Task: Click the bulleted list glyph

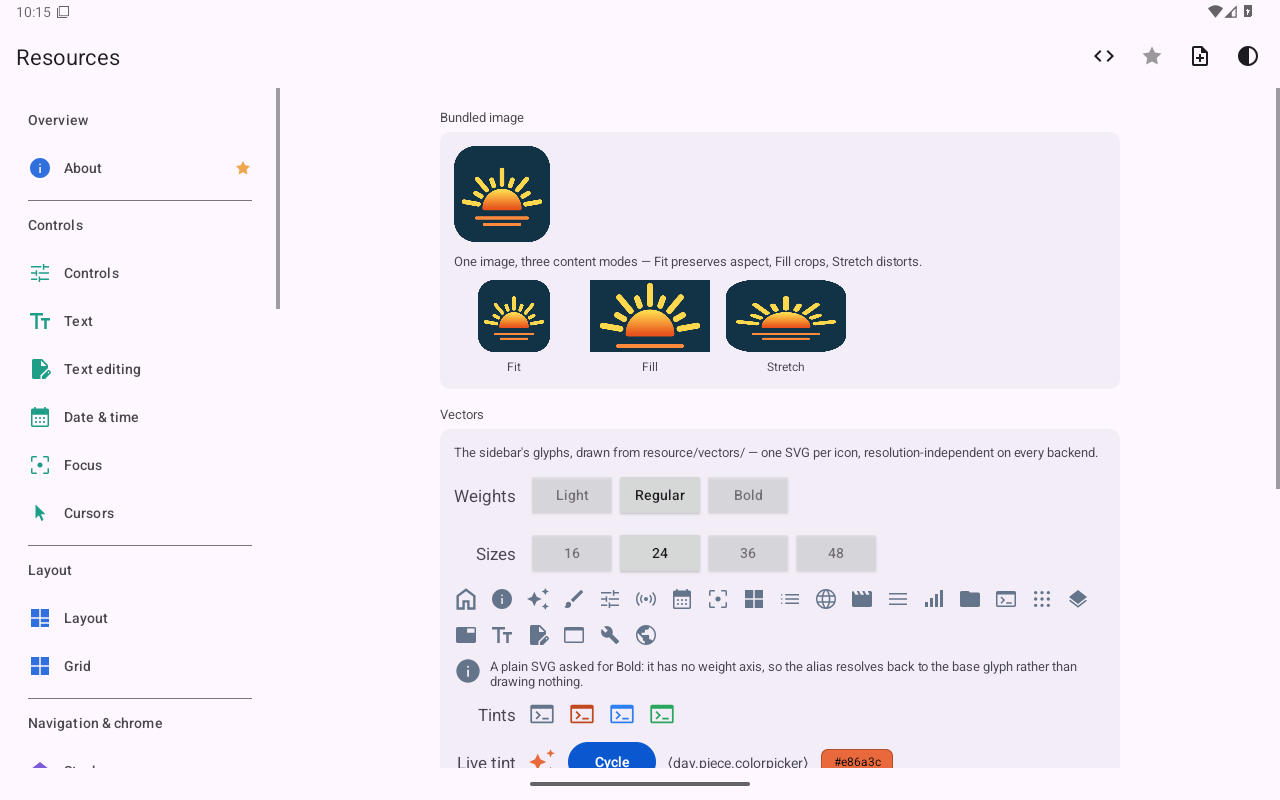Action: tap(790, 599)
